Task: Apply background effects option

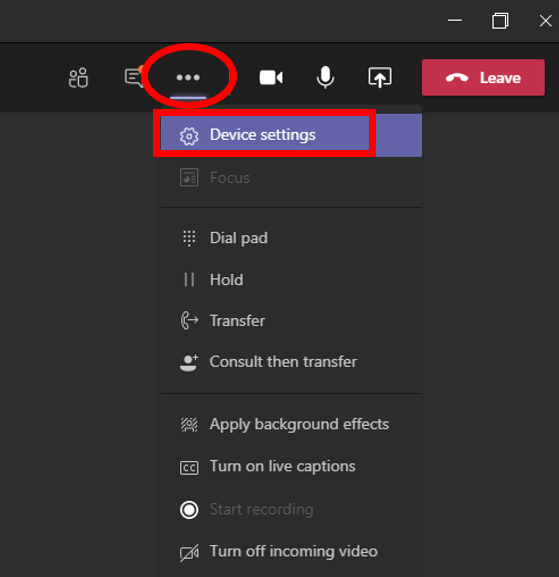Action: [291, 424]
